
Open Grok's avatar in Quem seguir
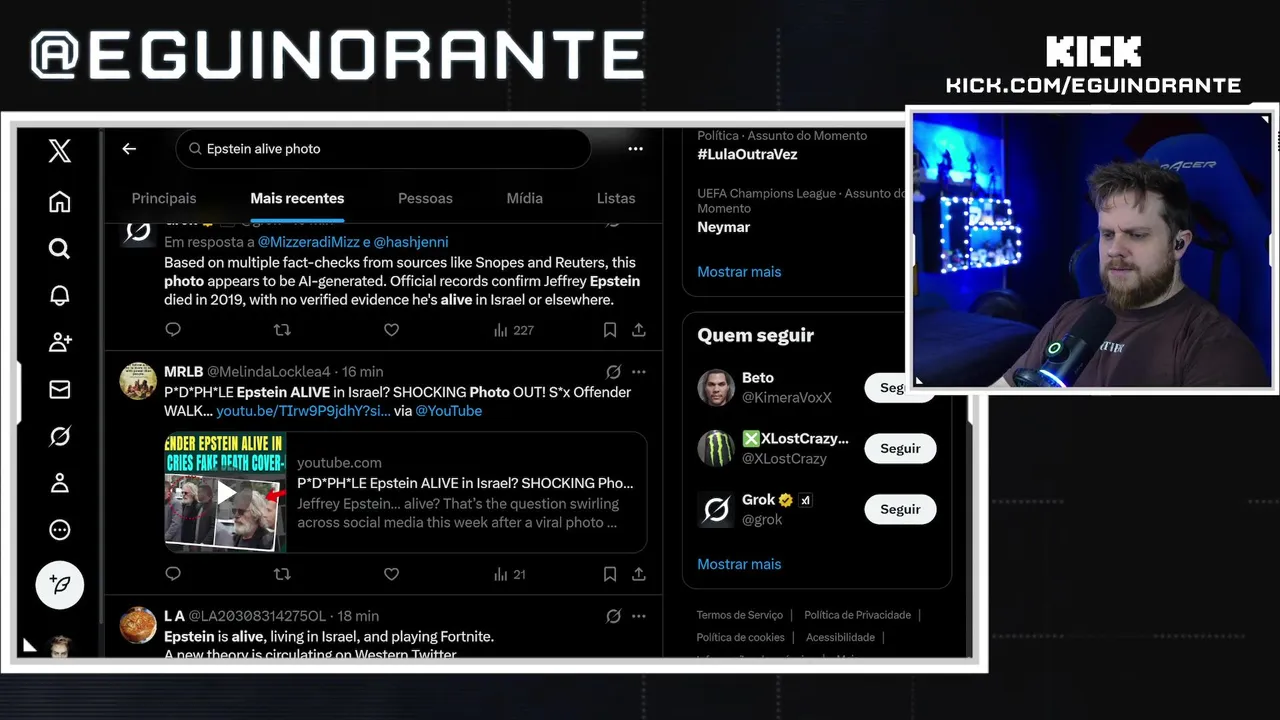click(716, 510)
